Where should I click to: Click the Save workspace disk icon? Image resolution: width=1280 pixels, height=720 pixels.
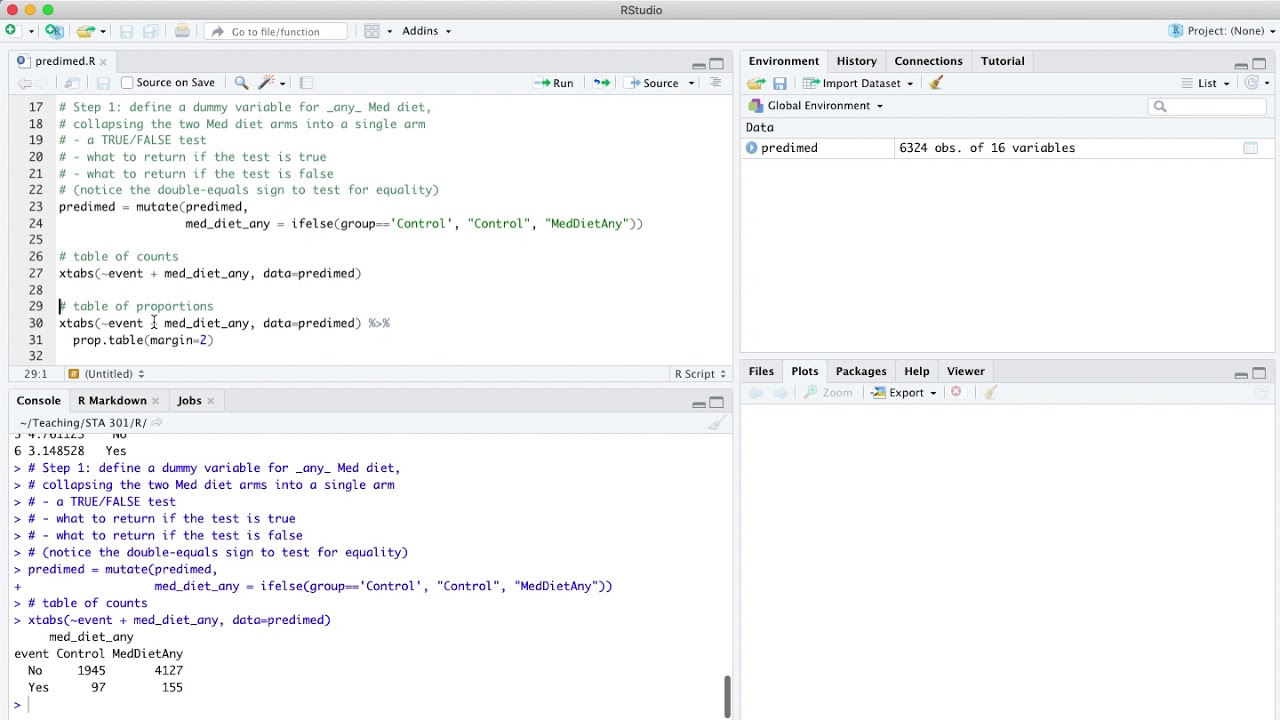point(780,83)
